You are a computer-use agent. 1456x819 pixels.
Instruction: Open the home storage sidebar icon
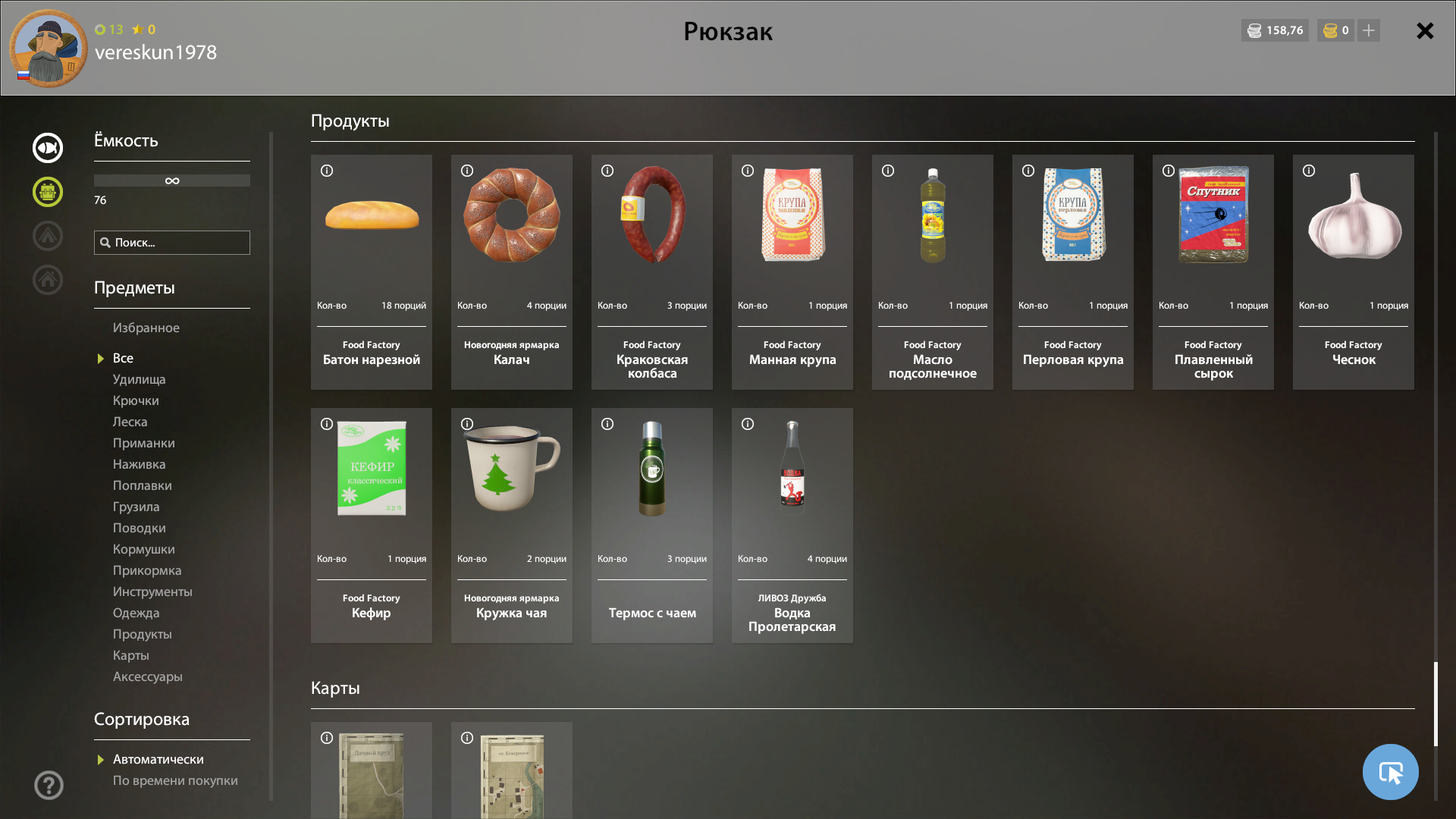pyautogui.click(x=48, y=280)
